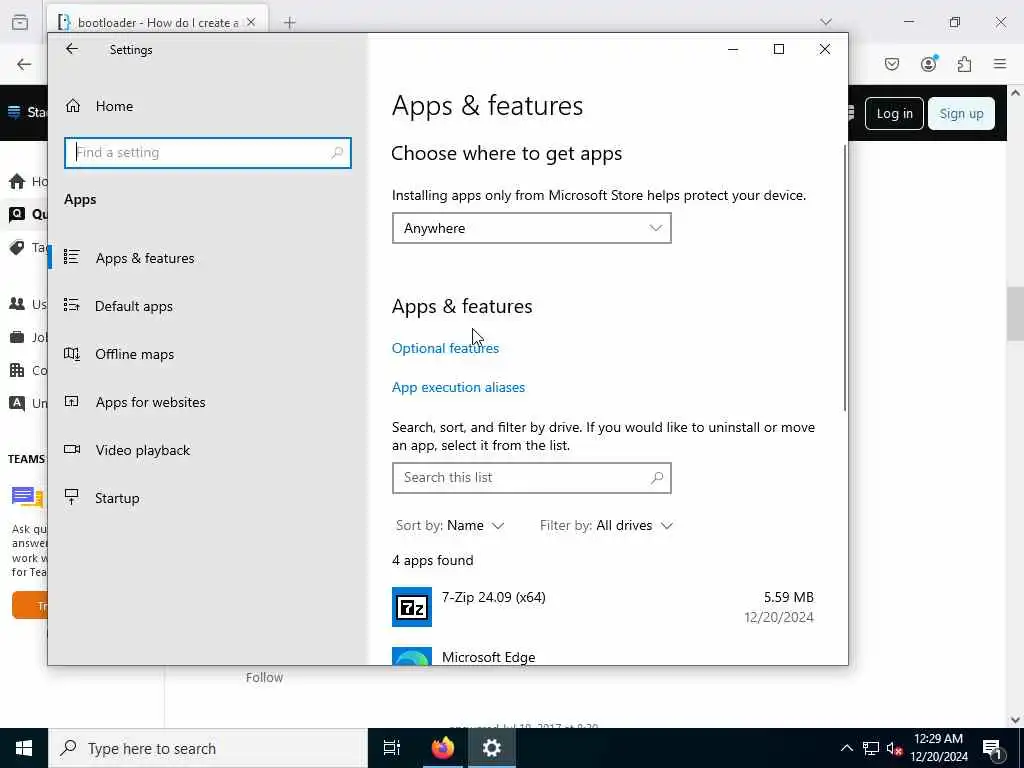Click Settings gear on taskbar
This screenshot has height=768, width=1024.
[x=492, y=748]
